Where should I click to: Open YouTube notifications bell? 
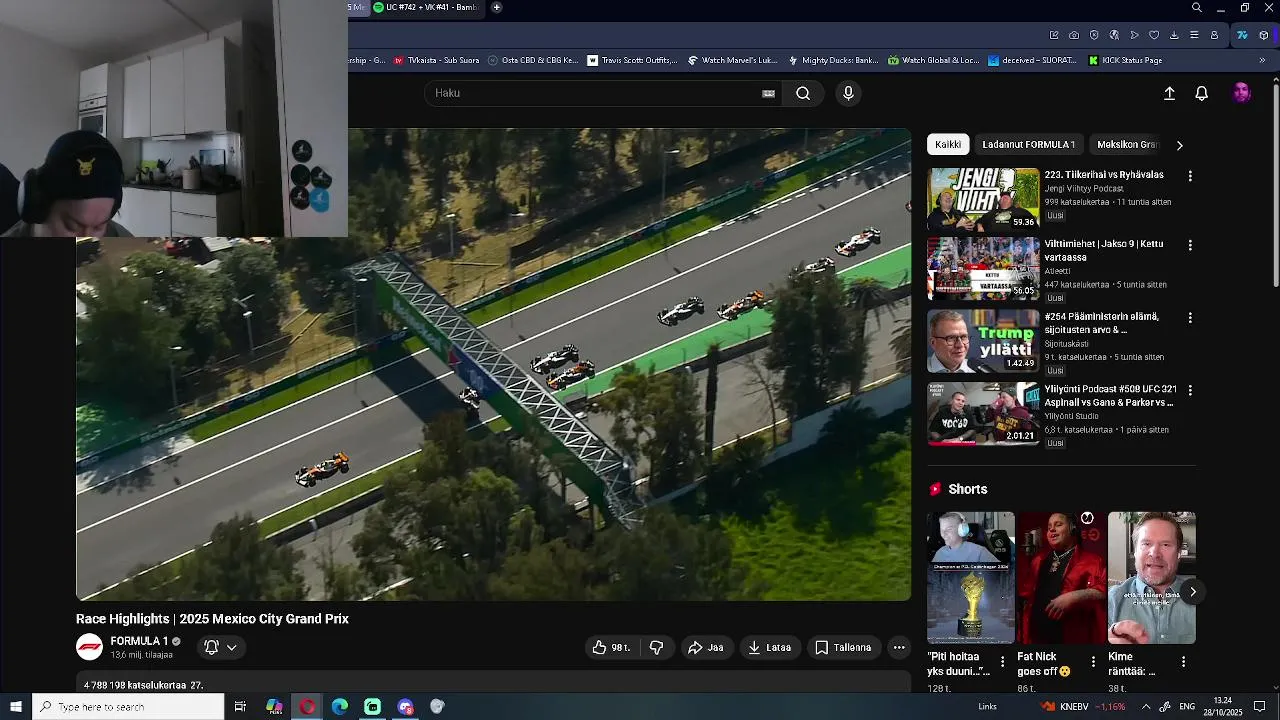point(1202,93)
